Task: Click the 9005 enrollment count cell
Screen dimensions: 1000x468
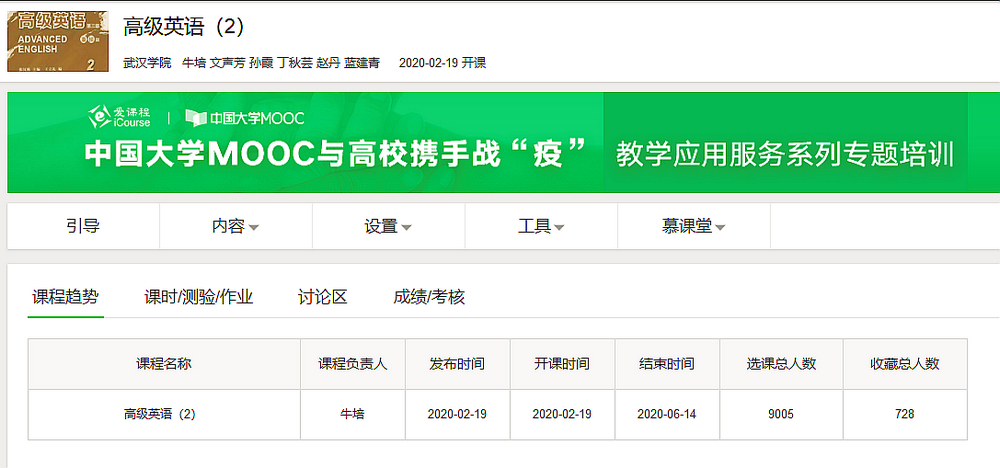Action: pos(781,414)
